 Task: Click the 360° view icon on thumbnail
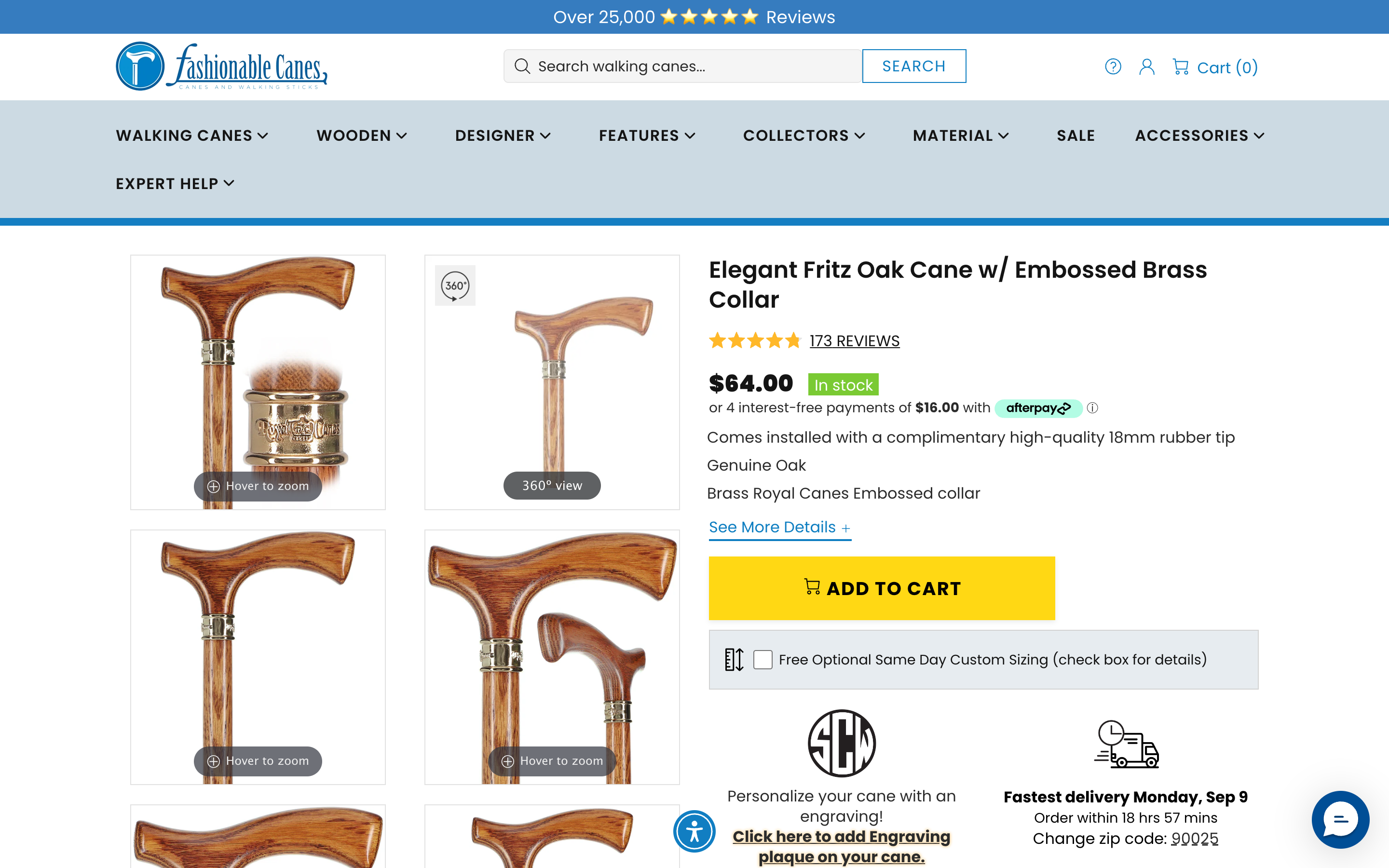(455, 285)
